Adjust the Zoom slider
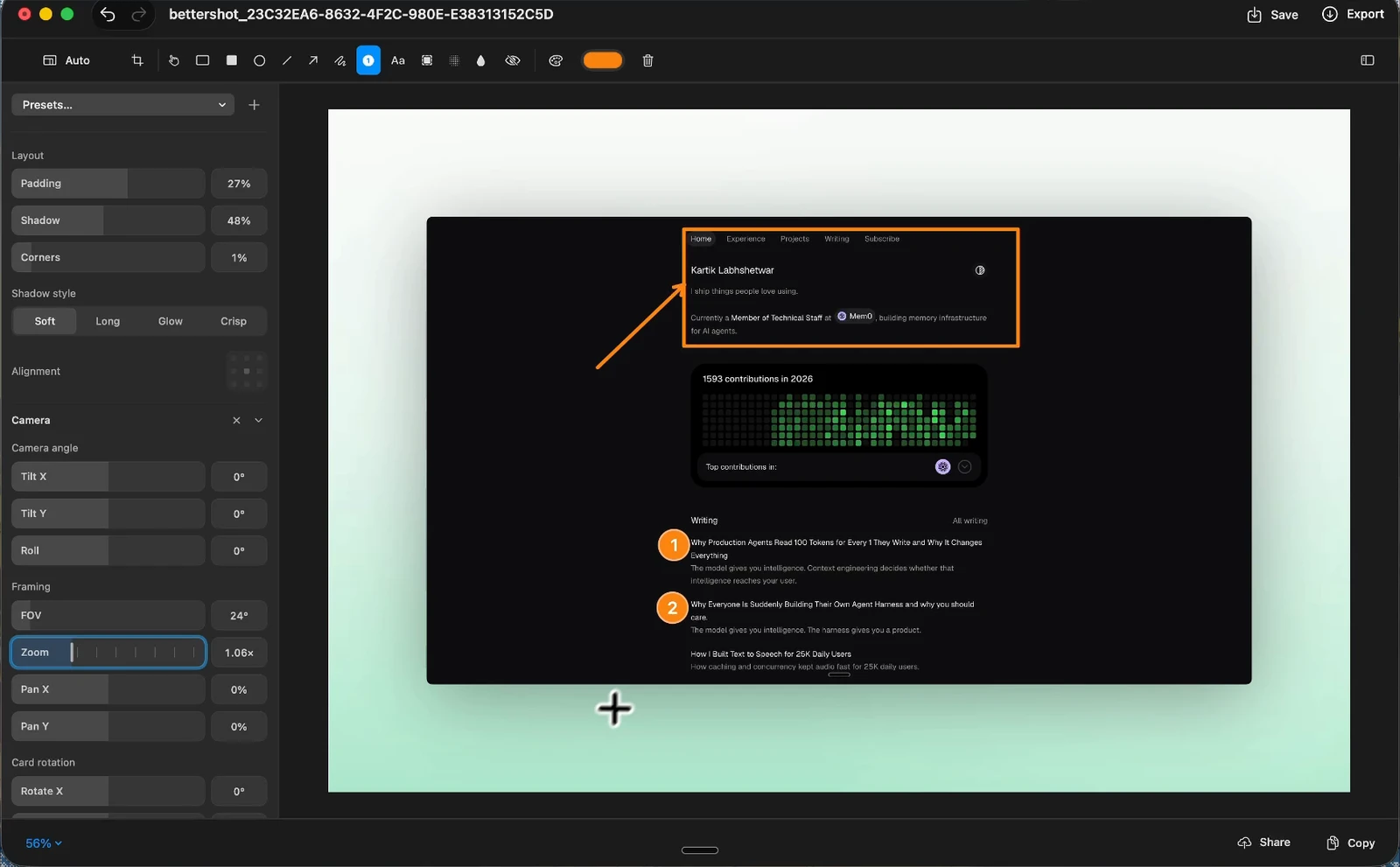Screen dimensions: 1400x867 (x=108, y=653)
